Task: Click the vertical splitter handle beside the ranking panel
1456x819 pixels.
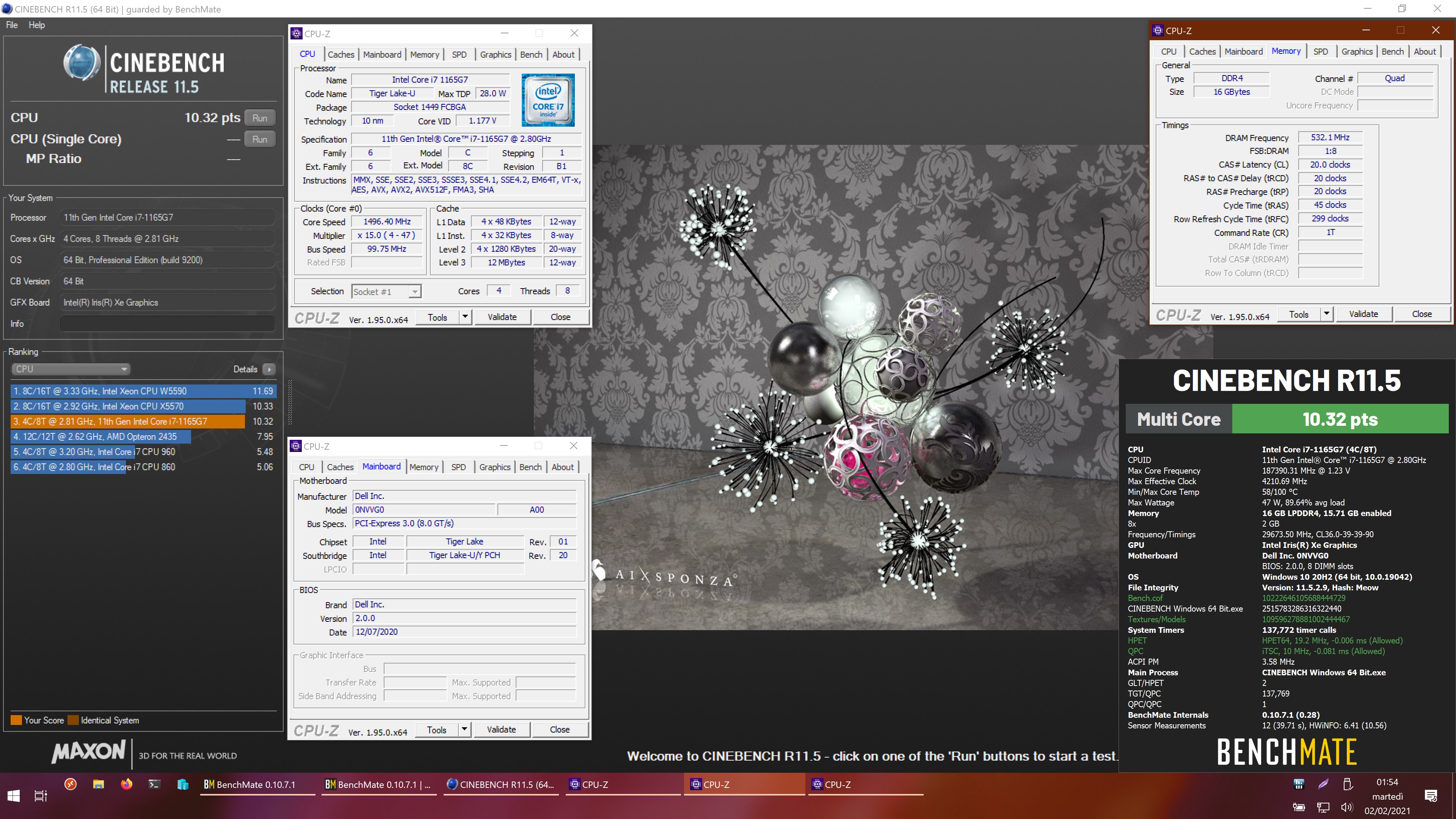Action: point(290,402)
